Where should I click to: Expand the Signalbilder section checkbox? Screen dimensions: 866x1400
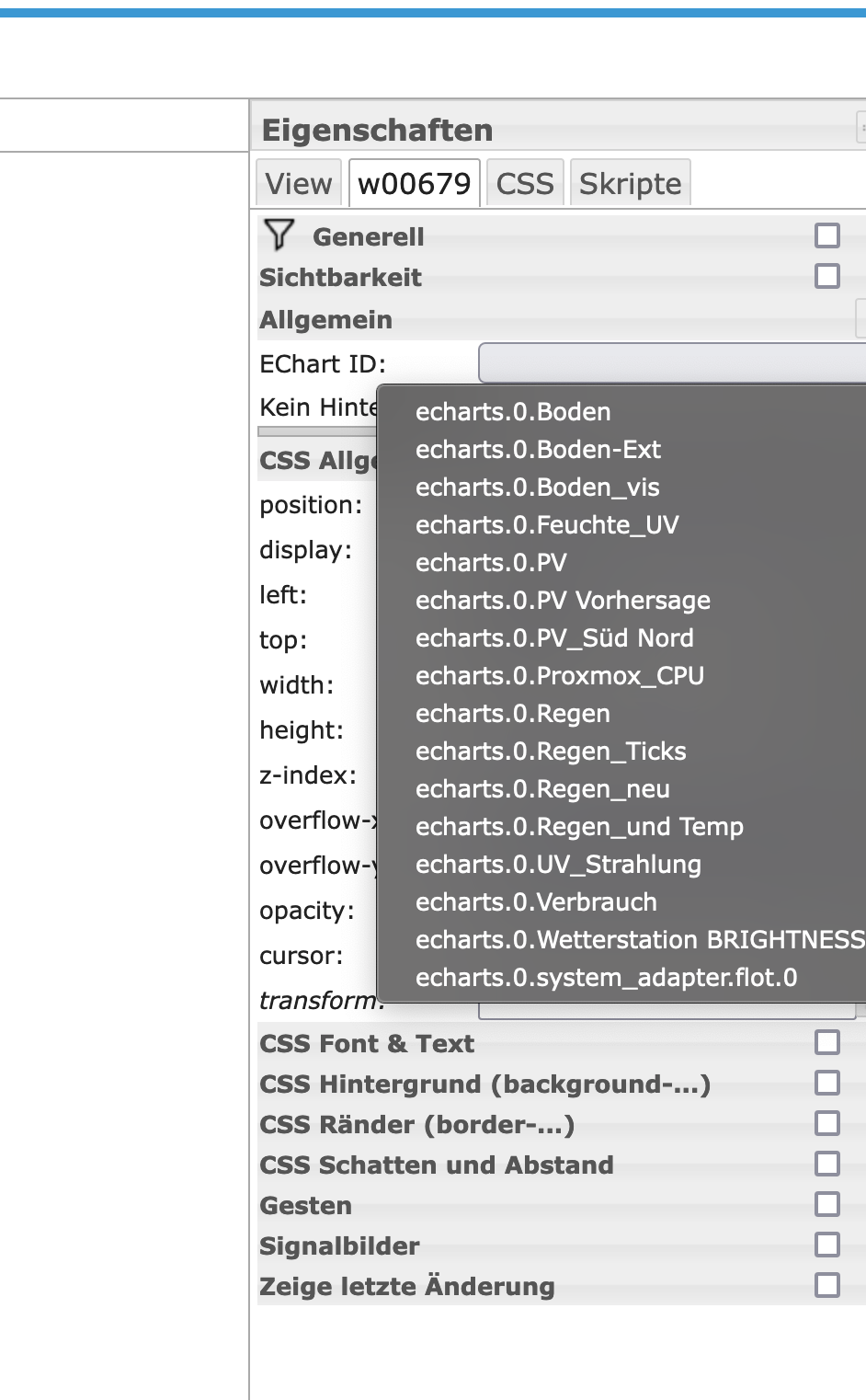[827, 1245]
